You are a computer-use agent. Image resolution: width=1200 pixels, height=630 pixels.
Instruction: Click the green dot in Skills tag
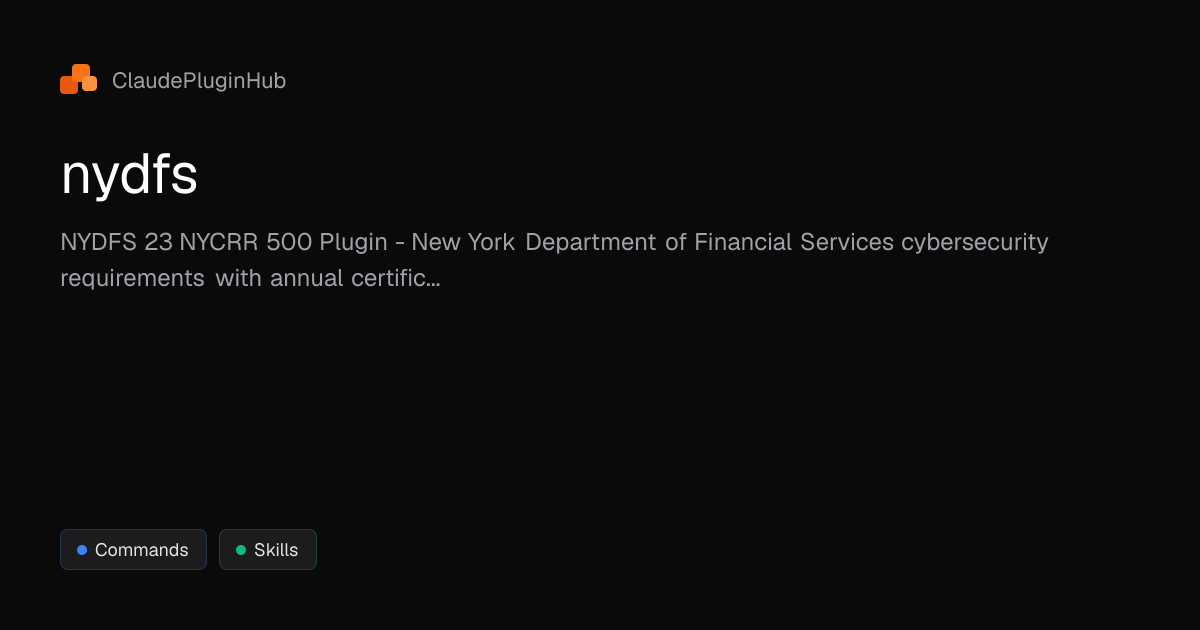click(241, 550)
